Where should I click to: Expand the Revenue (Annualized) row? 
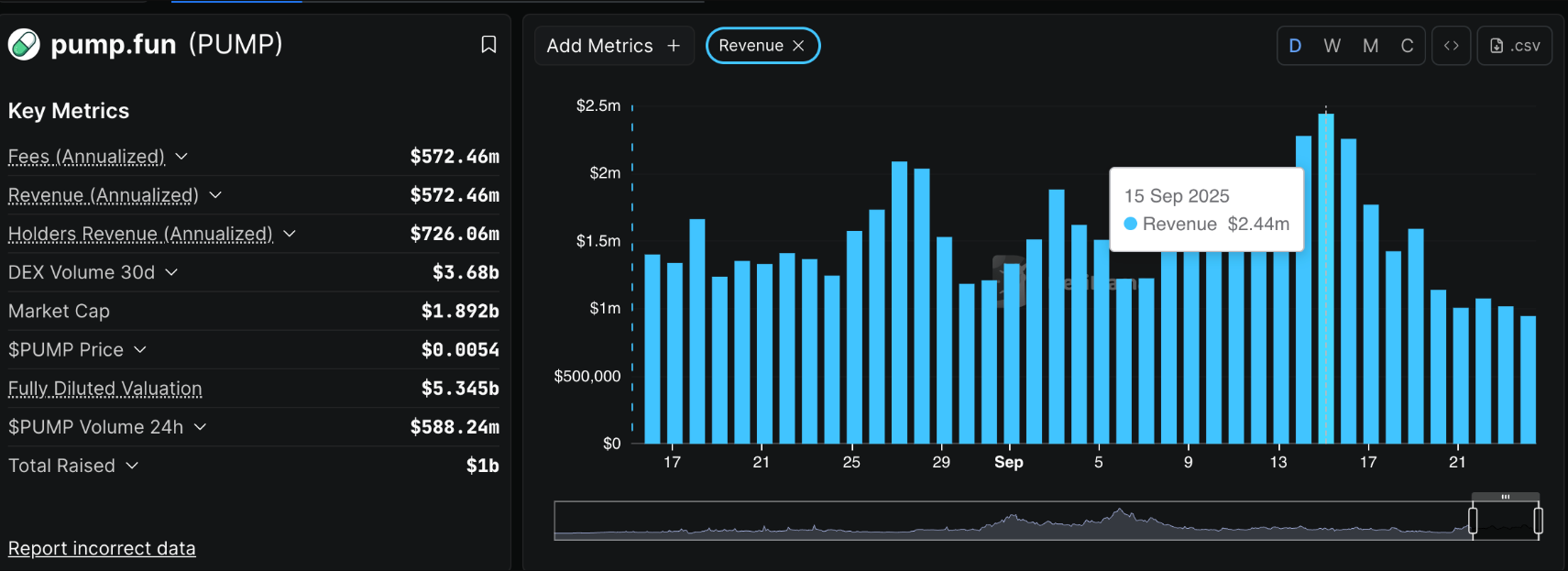[215, 195]
